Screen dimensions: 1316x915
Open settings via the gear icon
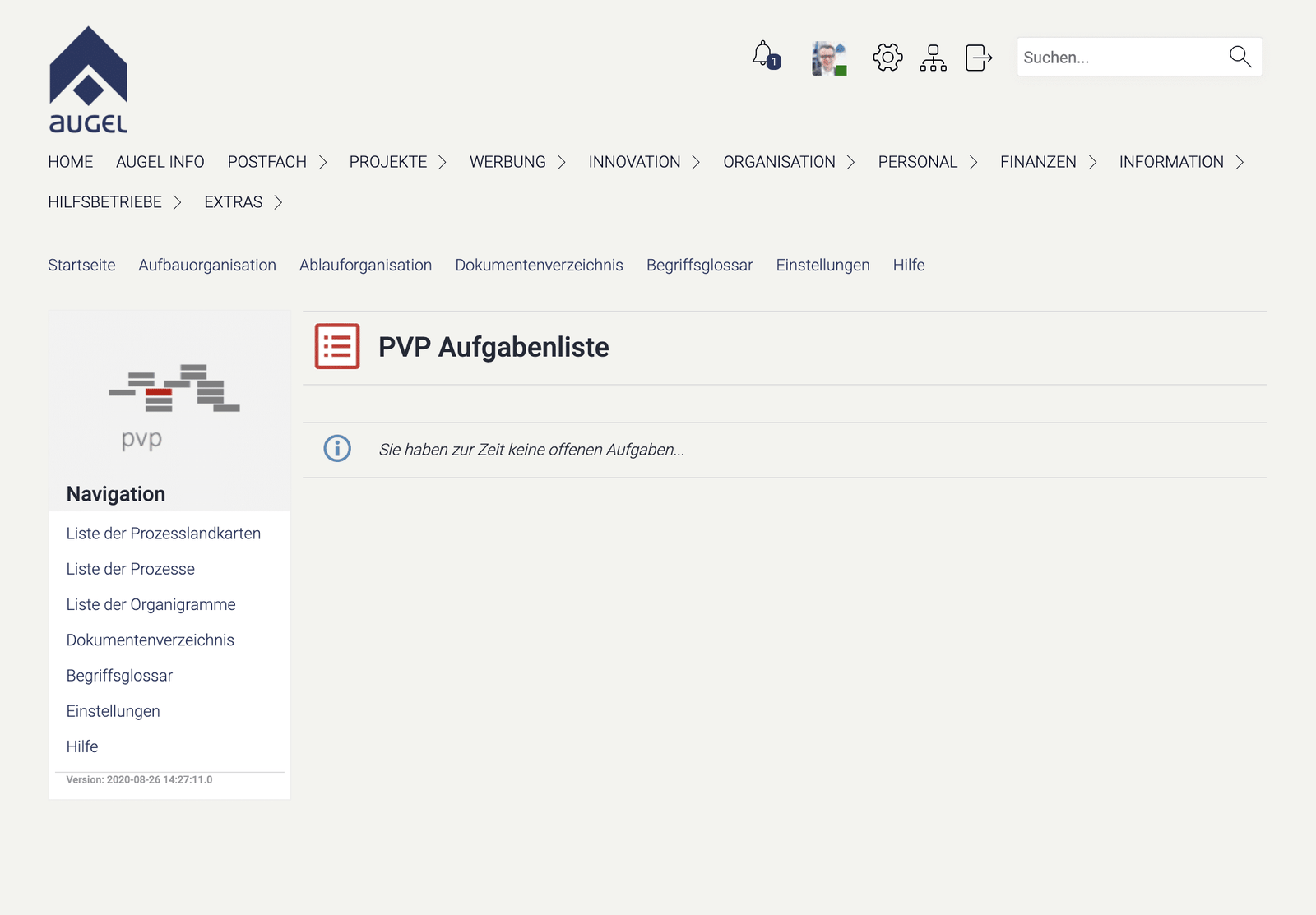[x=887, y=58]
